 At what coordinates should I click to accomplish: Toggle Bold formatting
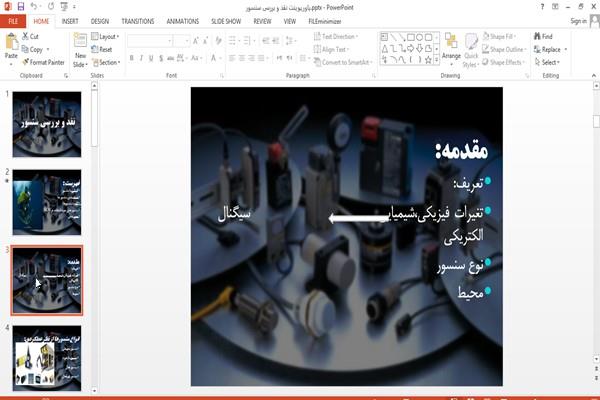coord(132,58)
